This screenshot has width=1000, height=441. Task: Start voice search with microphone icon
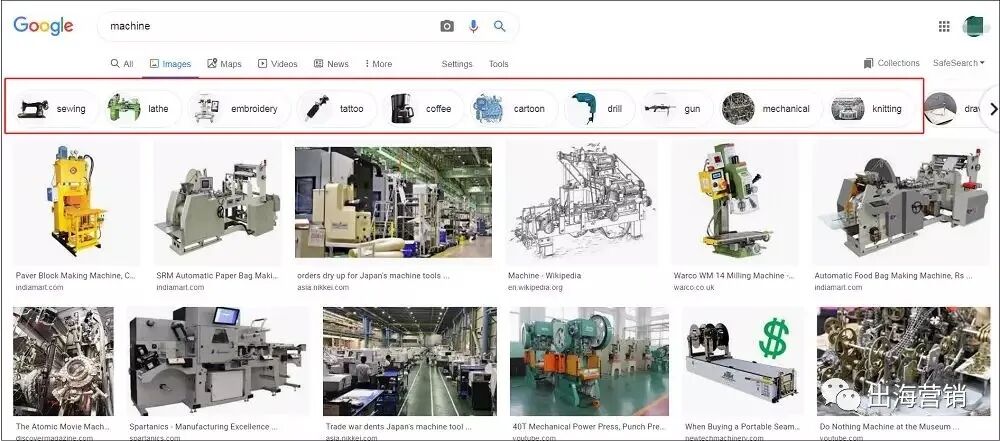click(x=473, y=26)
